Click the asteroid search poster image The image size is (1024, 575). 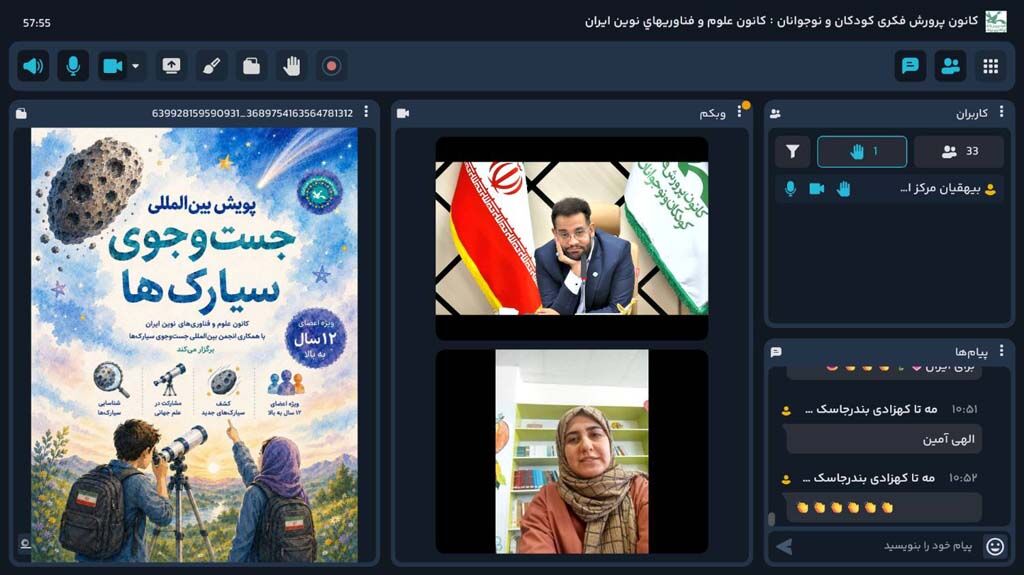(x=194, y=344)
